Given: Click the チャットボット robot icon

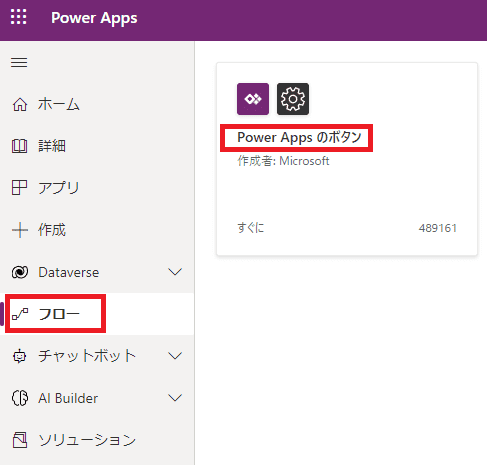Looking at the screenshot, I should [19, 356].
